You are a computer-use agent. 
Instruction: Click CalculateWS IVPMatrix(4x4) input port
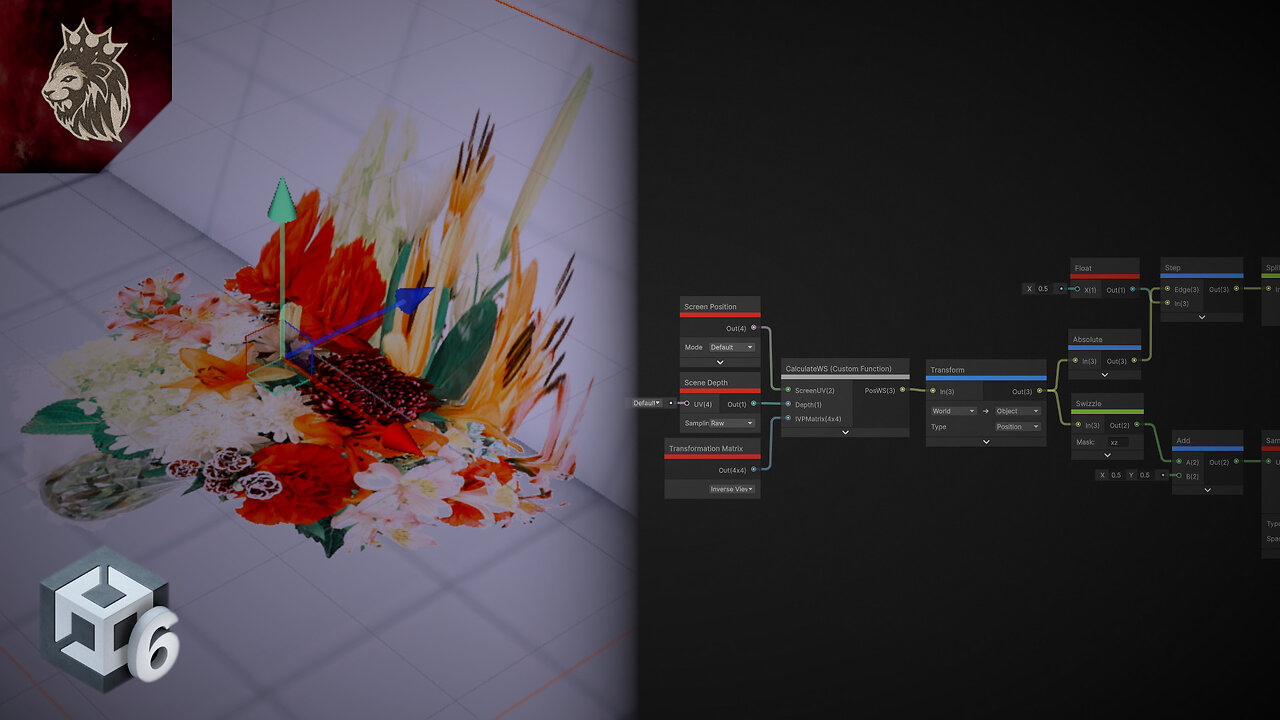click(788, 418)
